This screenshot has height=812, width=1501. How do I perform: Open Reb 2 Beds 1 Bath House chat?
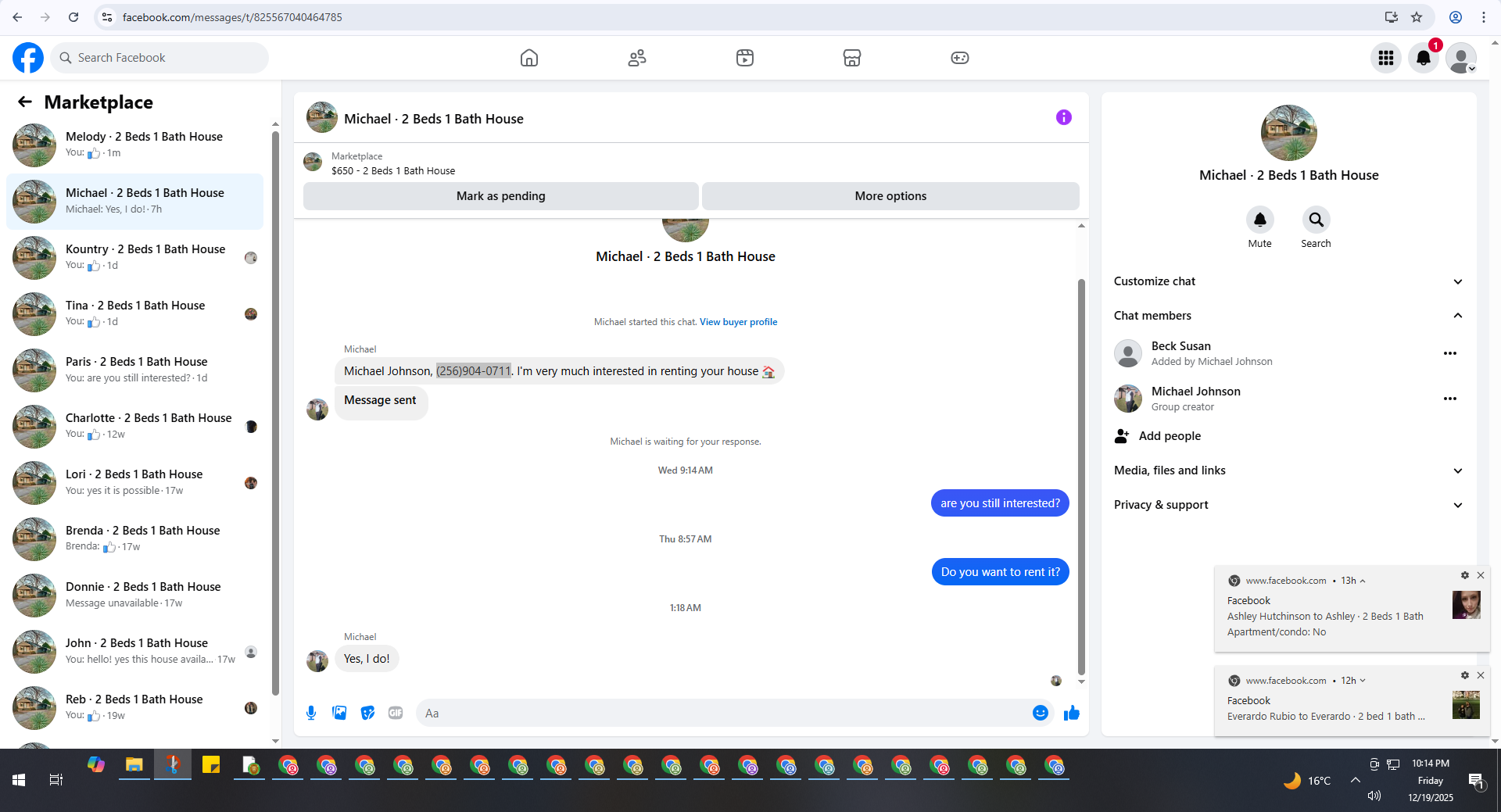point(135,707)
